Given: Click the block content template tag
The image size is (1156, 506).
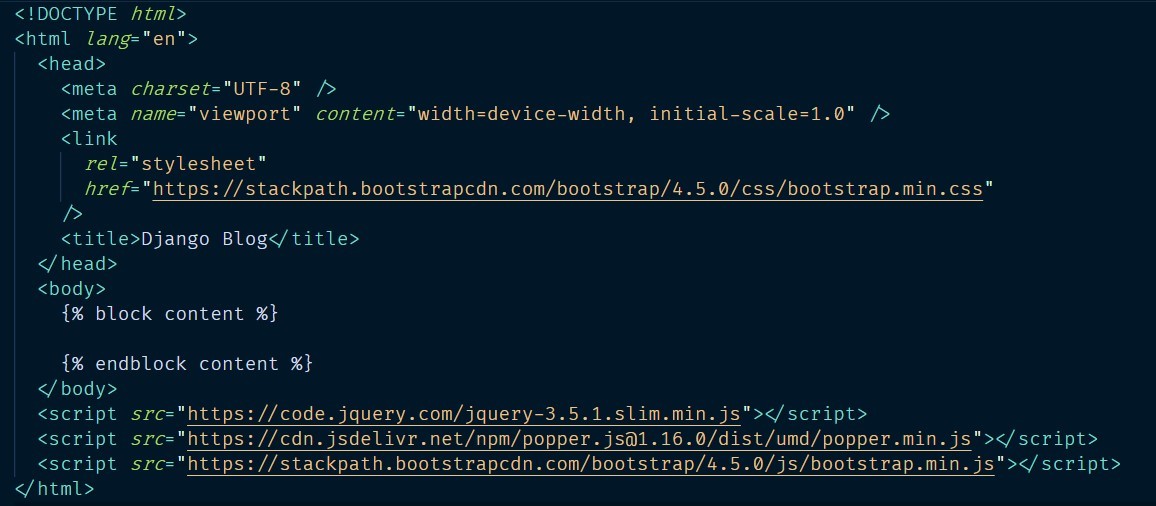Looking at the screenshot, I should 170,313.
